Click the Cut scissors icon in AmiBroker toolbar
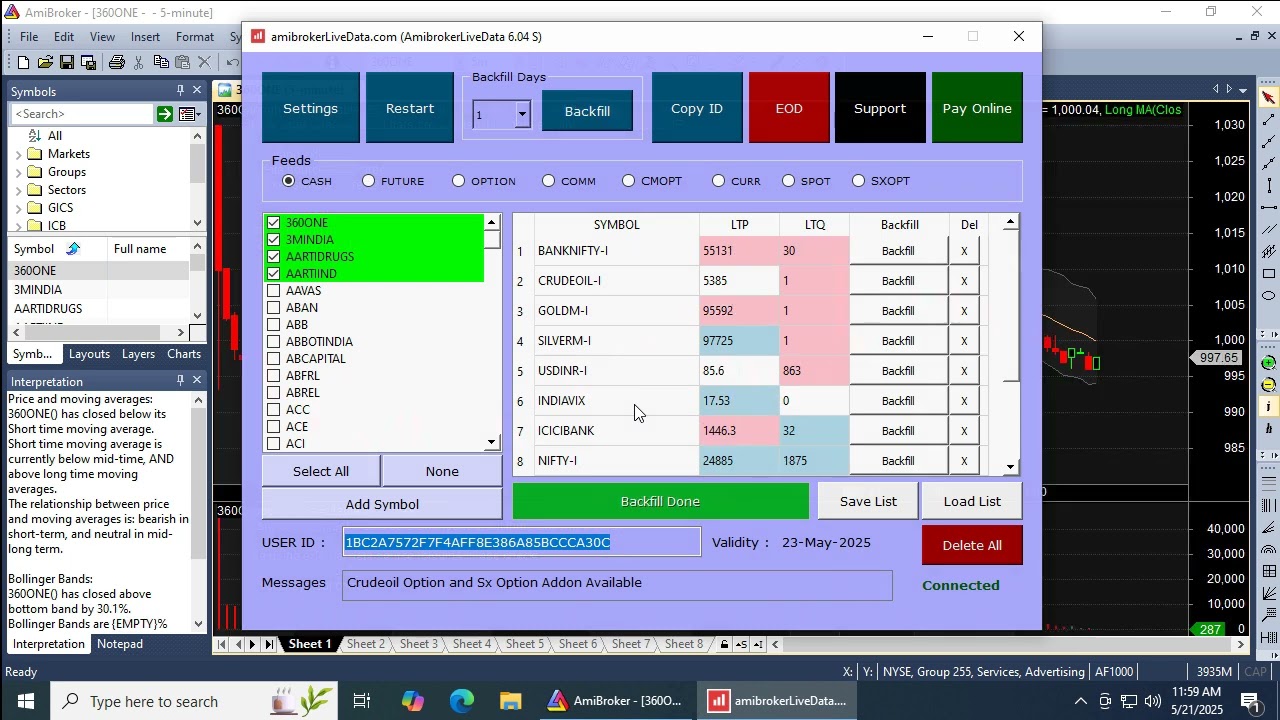This screenshot has height=720, width=1280. coord(139,63)
